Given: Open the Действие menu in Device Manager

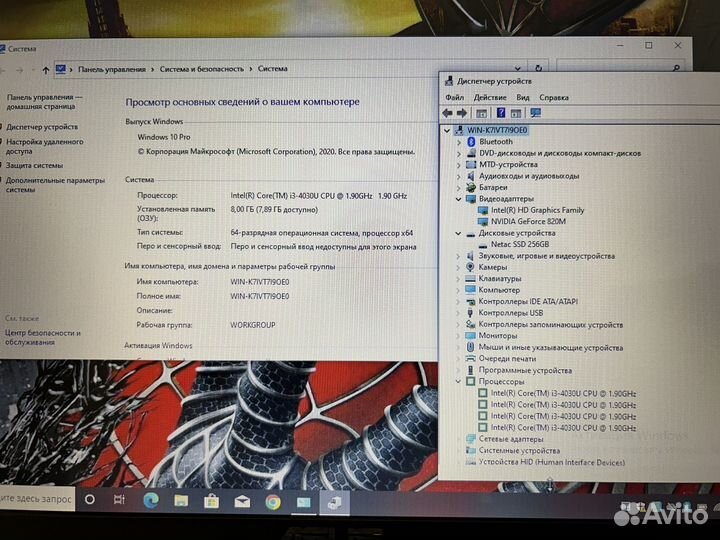Looking at the screenshot, I should click(x=490, y=97).
